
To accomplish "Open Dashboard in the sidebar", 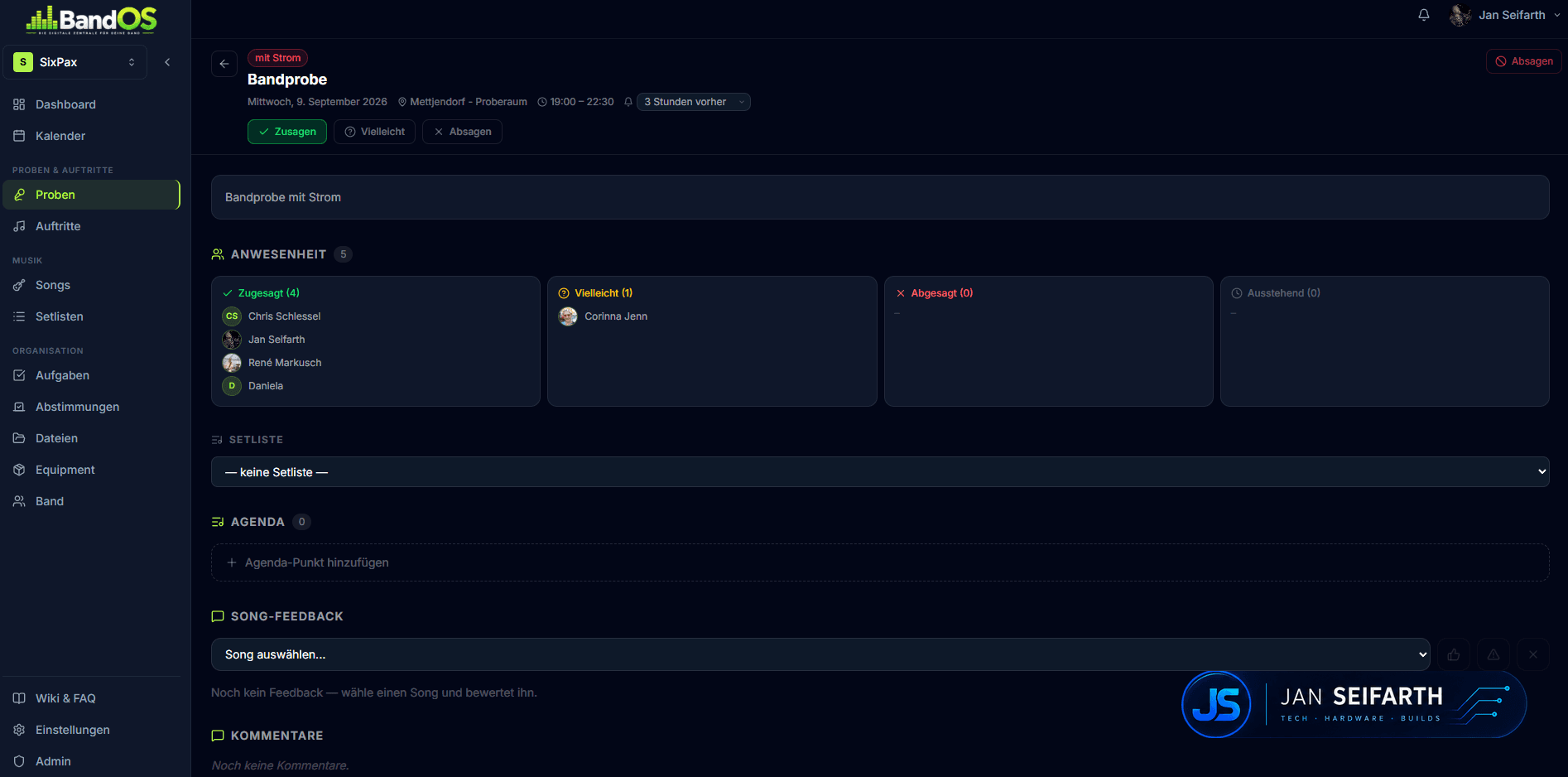I will pyautogui.click(x=91, y=104).
